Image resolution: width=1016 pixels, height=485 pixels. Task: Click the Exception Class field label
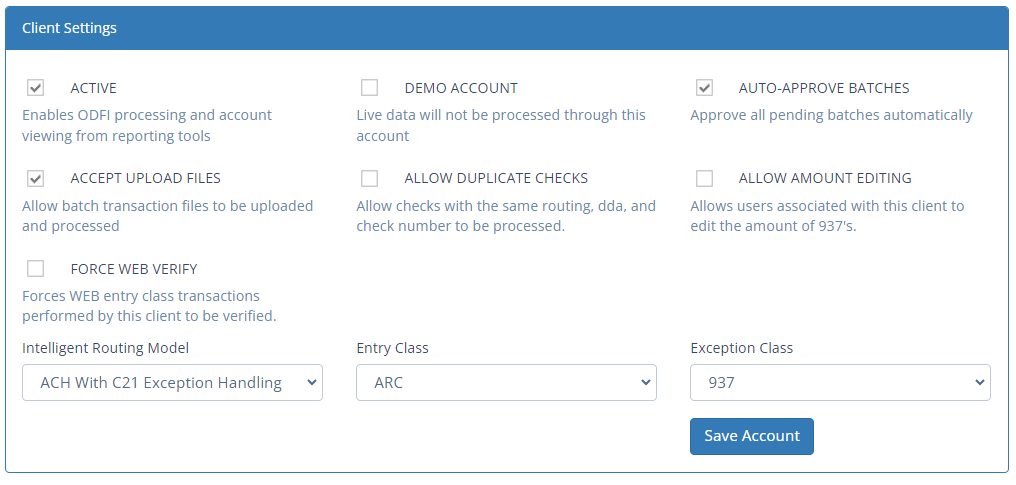coord(741,348)
